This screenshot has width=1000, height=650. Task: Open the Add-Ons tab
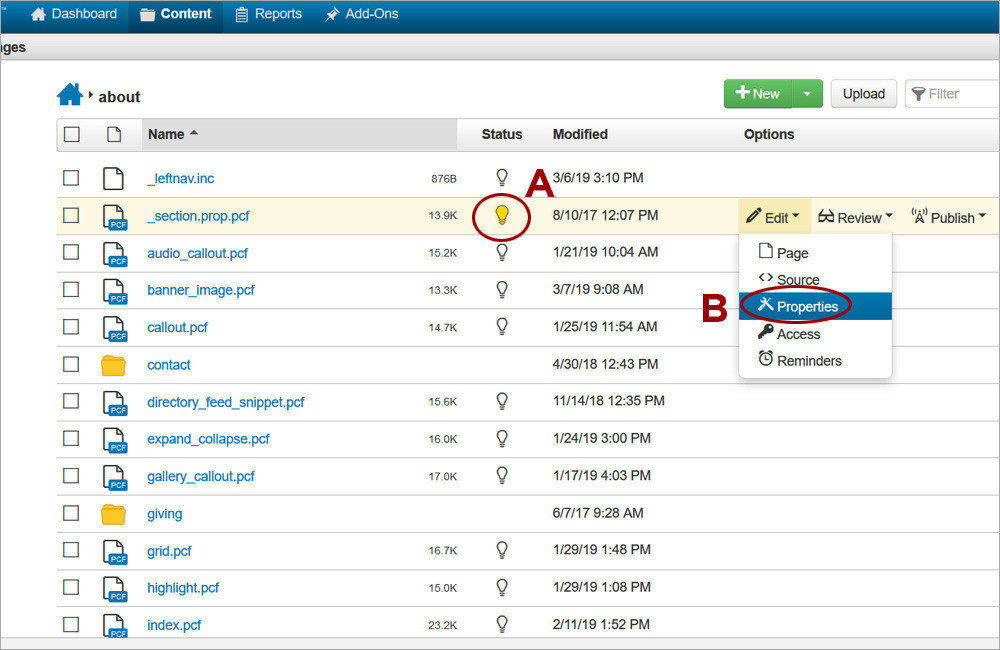pyautogui.click(x=362, y=14)
